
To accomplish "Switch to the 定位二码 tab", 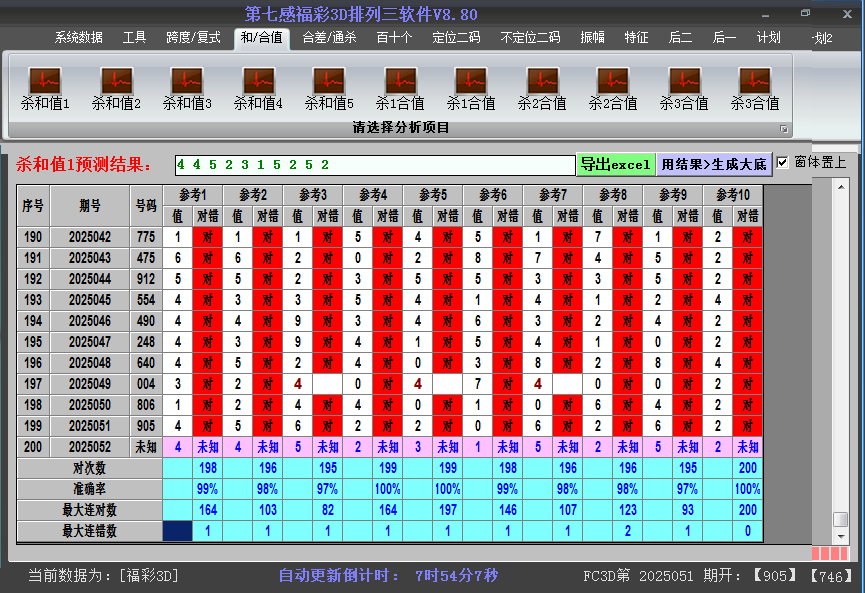I will (x=456, y=38).
